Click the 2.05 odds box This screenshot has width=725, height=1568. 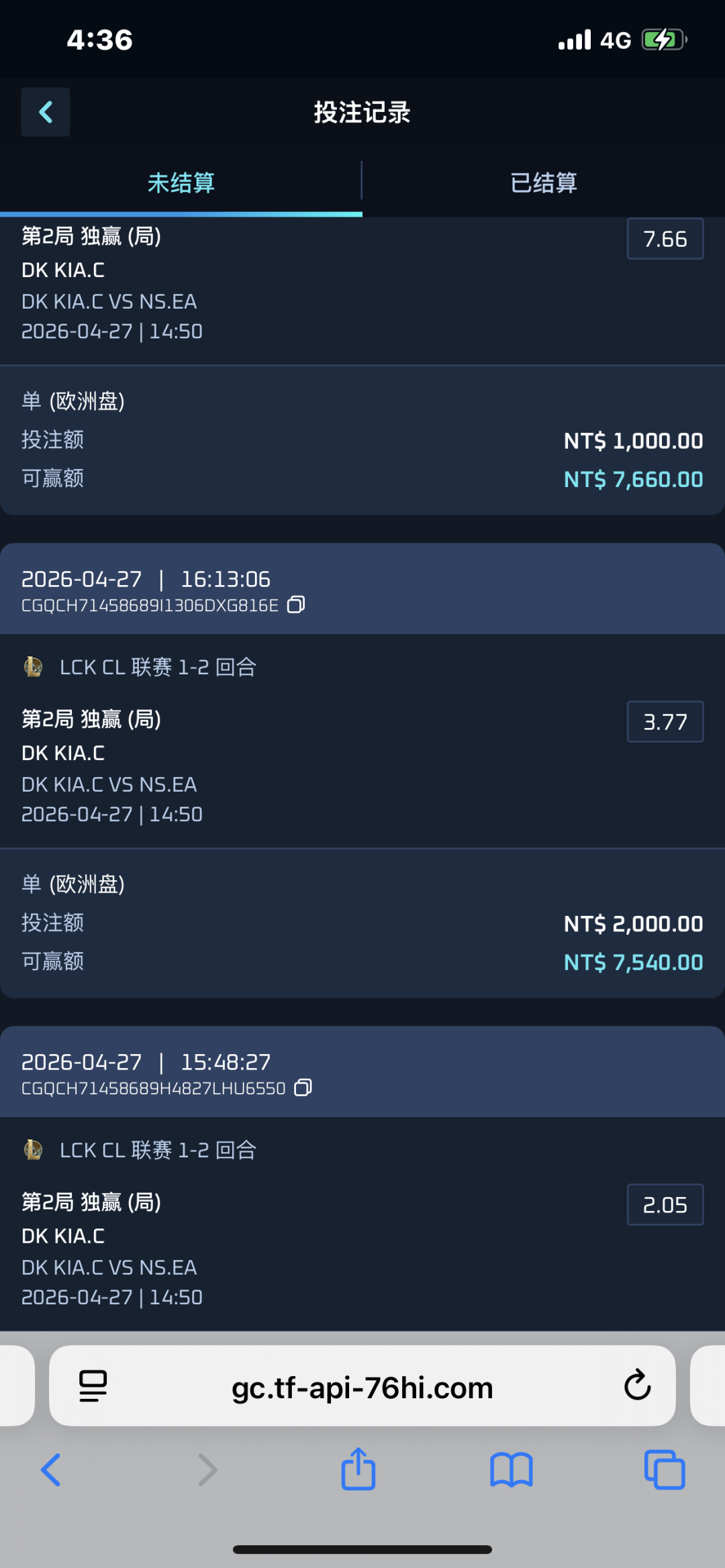pyautogui.click(x=665, y=1205)
